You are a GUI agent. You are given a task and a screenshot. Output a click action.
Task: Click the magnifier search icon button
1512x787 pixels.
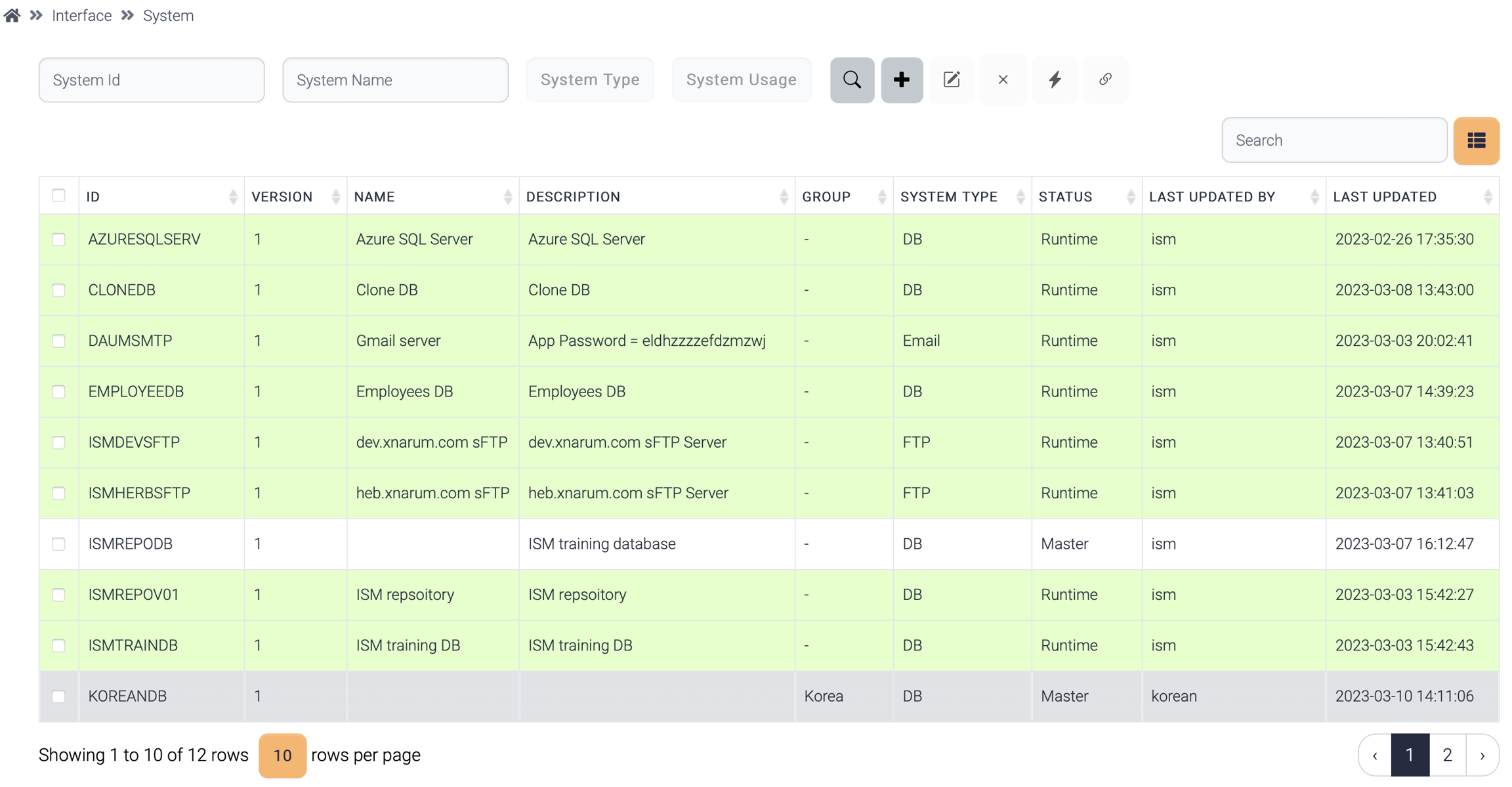[x=852, y=80]
